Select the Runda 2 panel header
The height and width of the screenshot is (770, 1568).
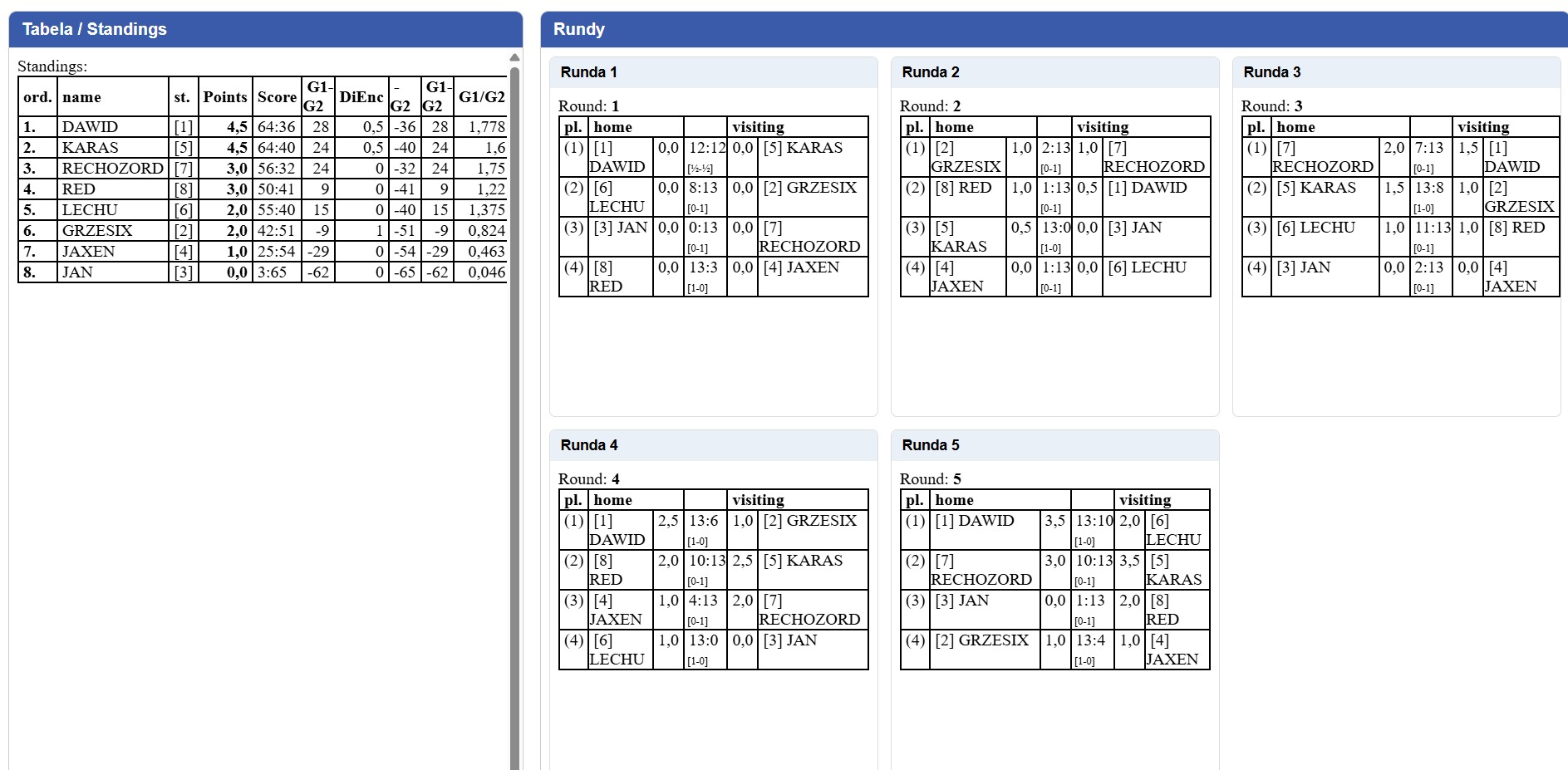click(x=1054, y=72)
